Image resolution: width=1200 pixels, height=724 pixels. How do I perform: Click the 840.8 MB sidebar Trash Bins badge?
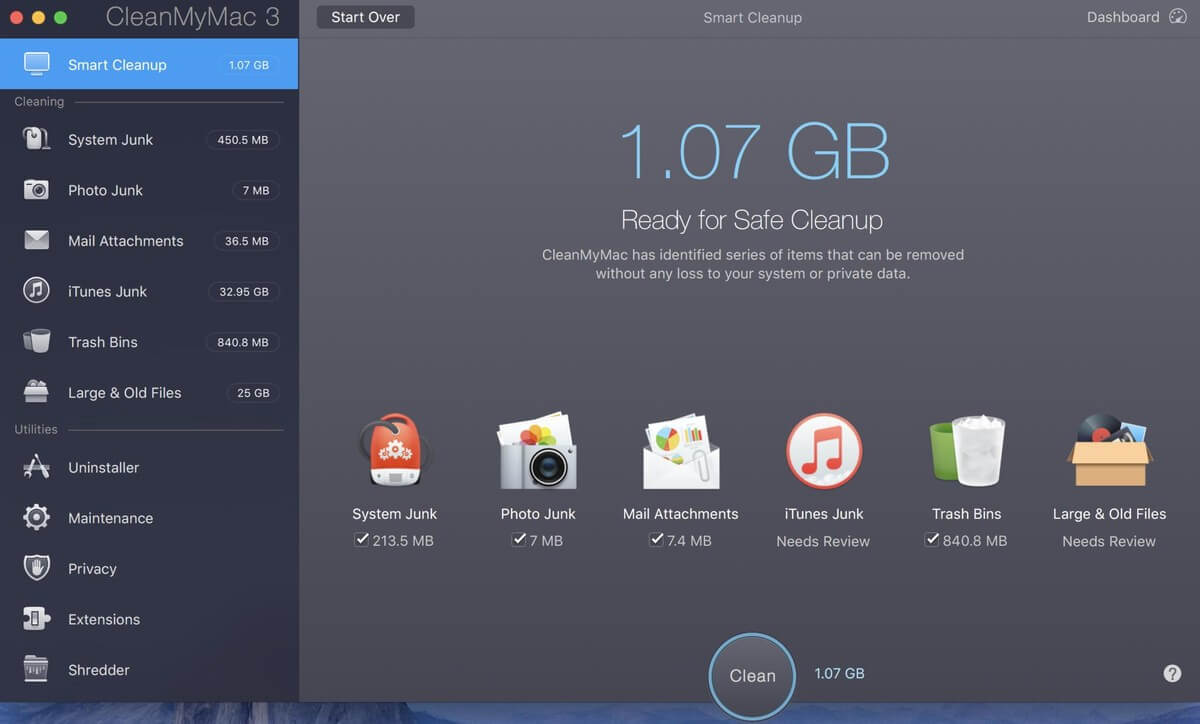243,342
